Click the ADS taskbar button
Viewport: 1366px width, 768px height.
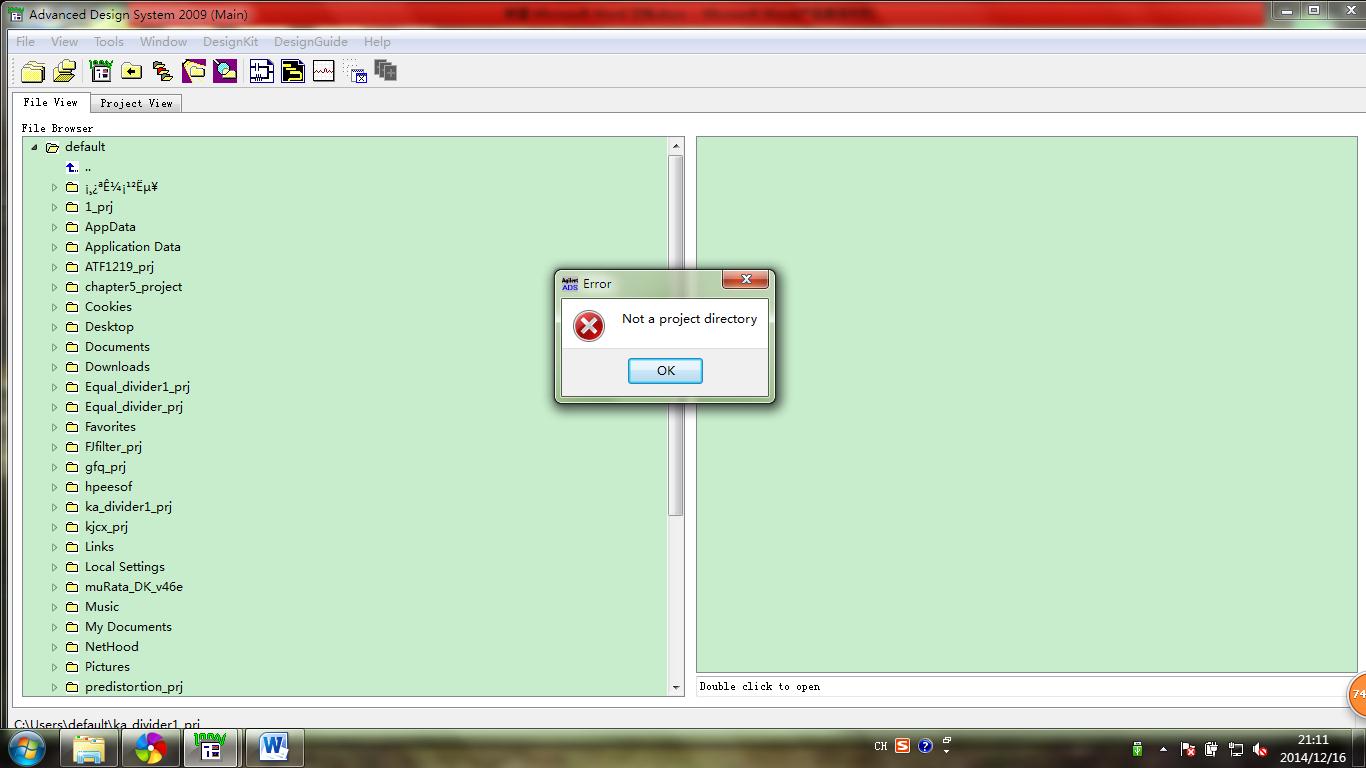point(211,748)
